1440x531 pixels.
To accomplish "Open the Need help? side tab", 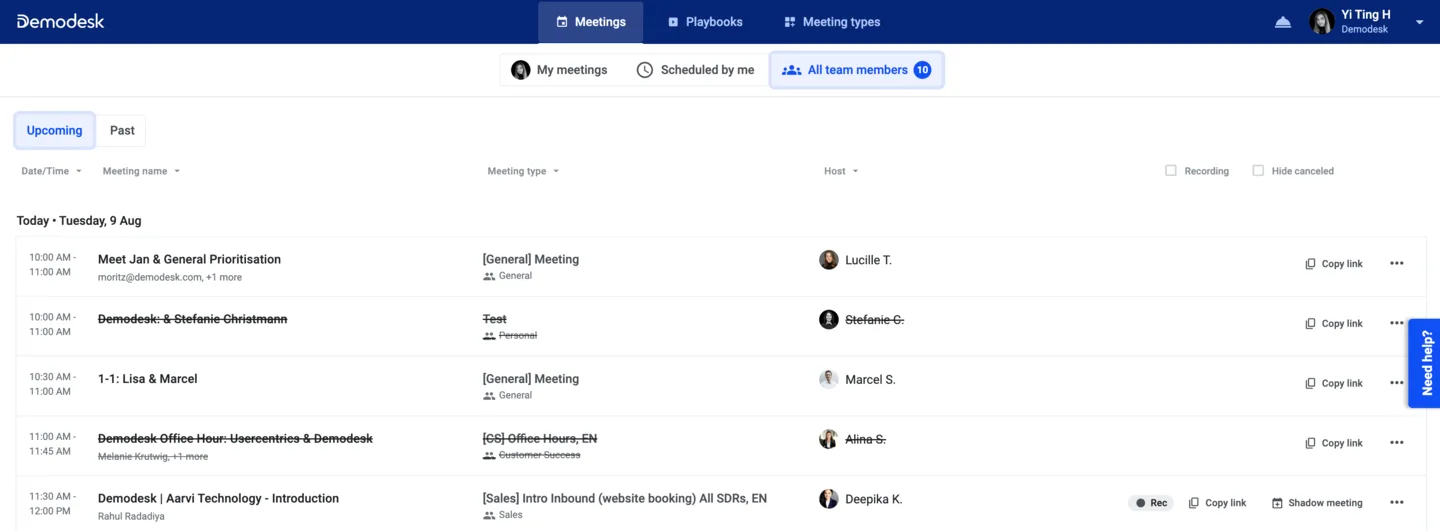I will point(1425,363).
